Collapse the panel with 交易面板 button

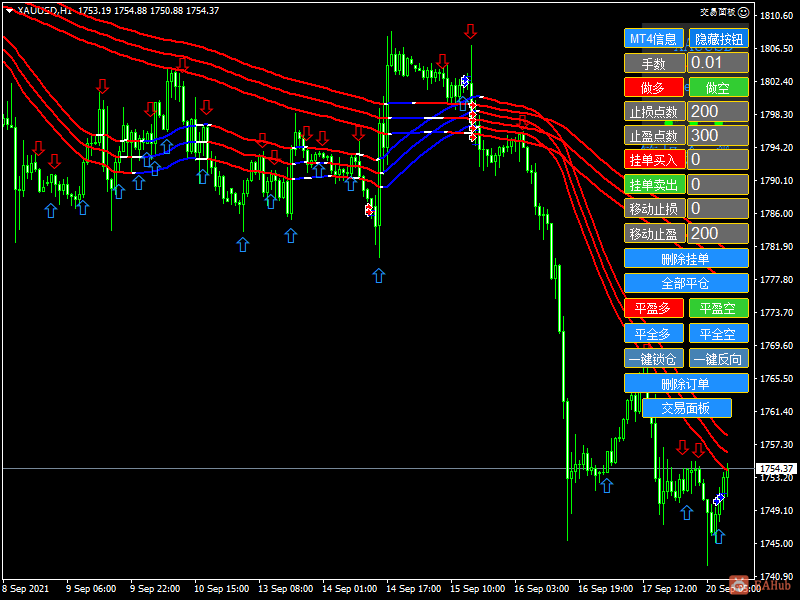pos(687,408)
